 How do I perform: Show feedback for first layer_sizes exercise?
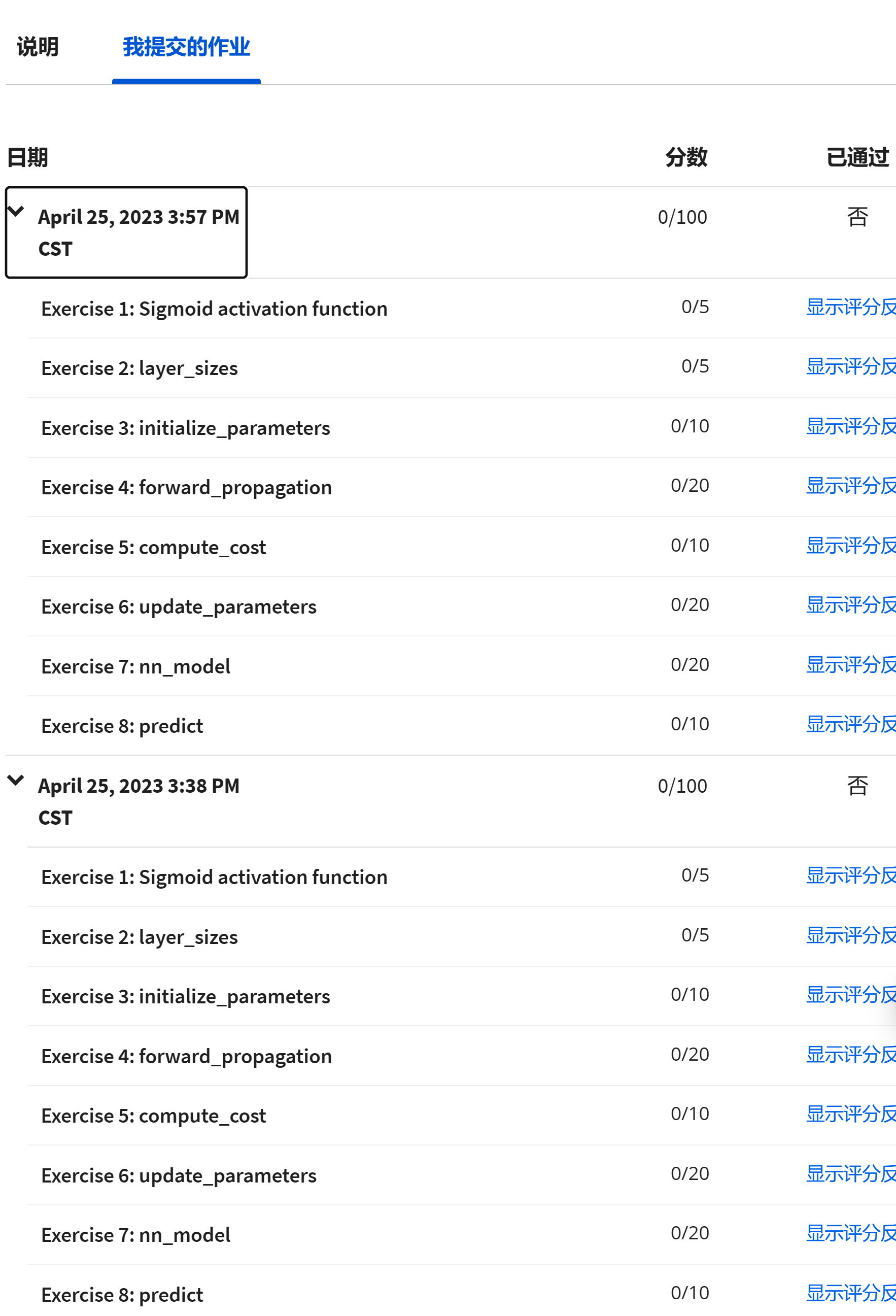[x=850, y=366]
